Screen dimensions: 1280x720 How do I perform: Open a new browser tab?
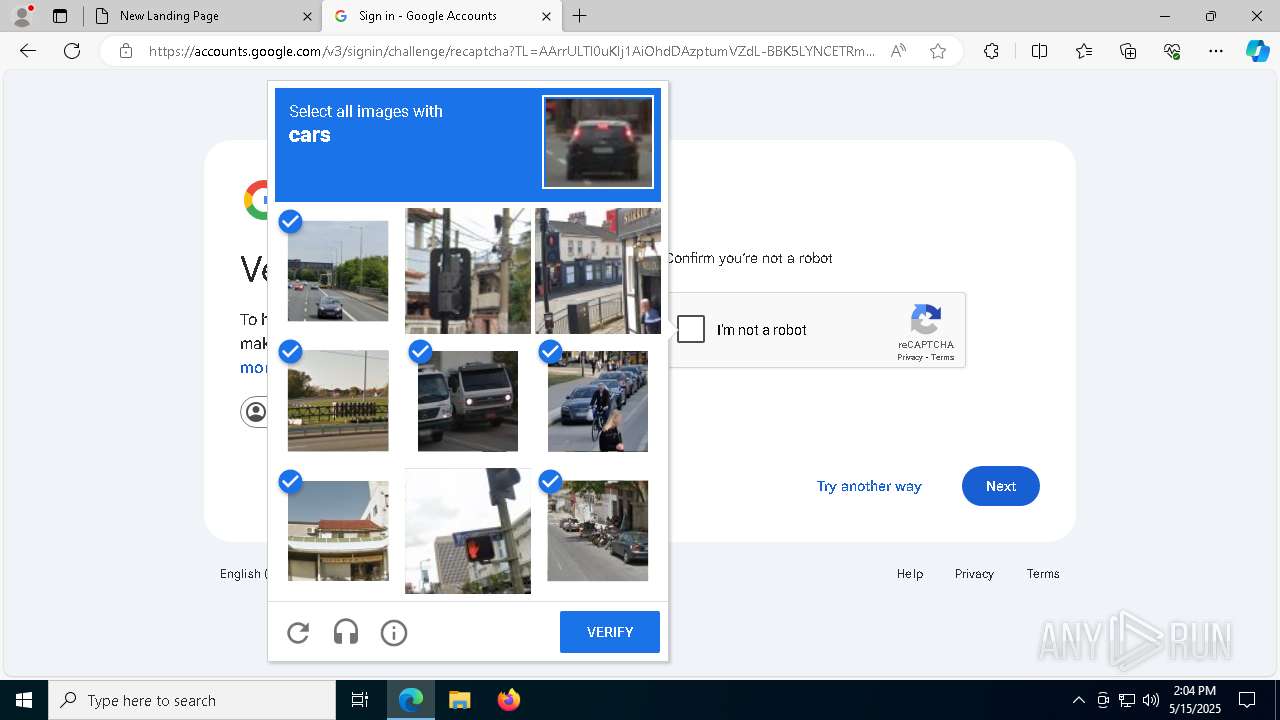580,16
